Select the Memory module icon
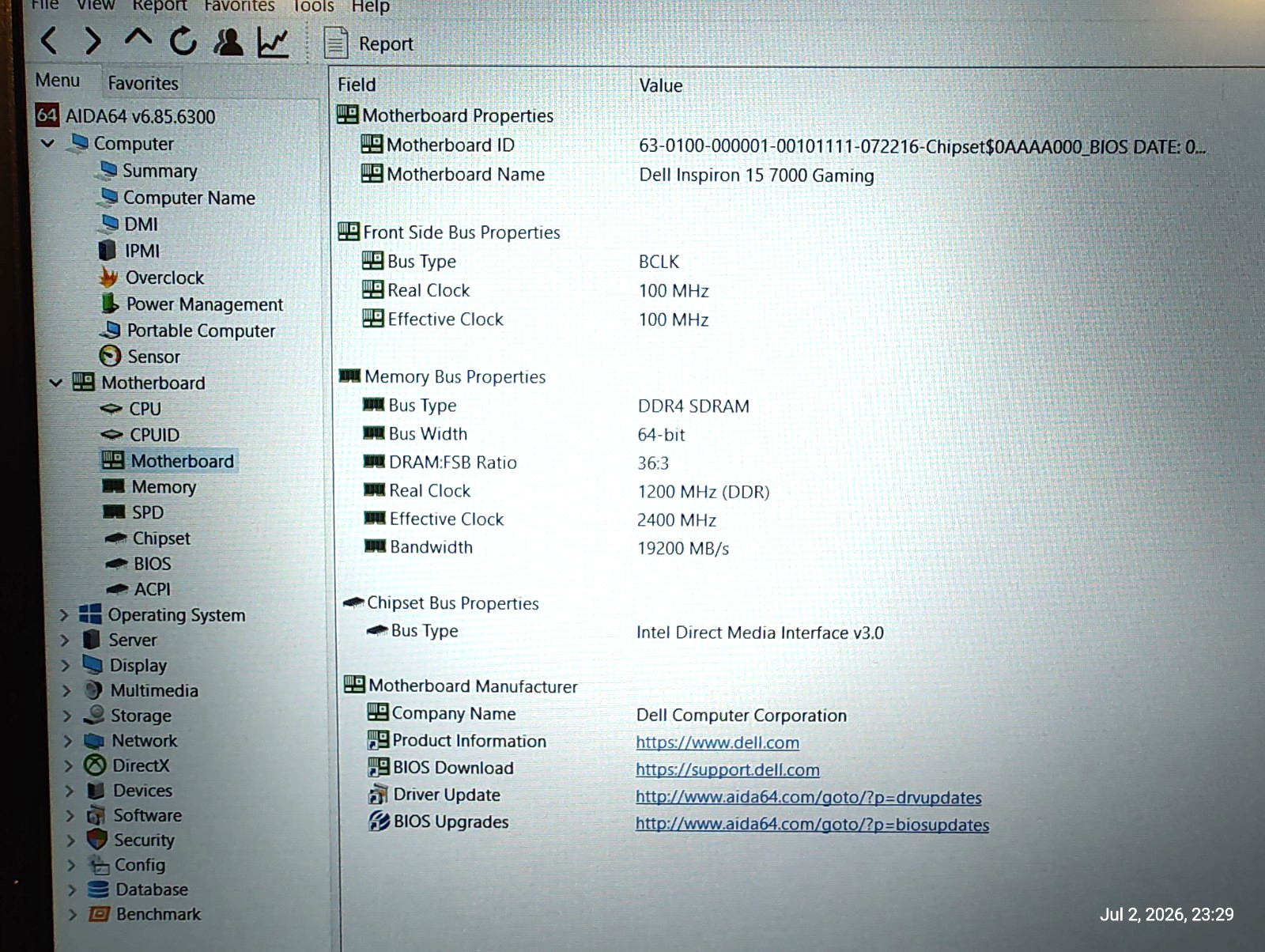Image resolution: width=1265 pixels, height=952 pixels. tap(114, 485)
